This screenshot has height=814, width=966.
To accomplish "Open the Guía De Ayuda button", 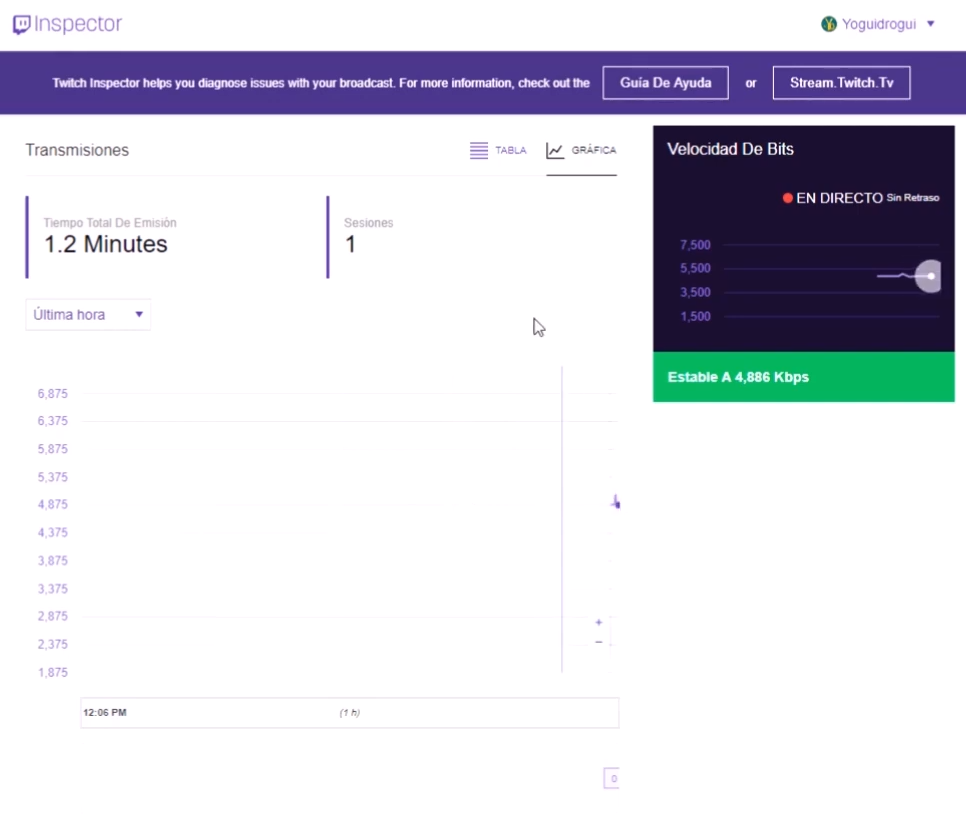I will [665, 83].
